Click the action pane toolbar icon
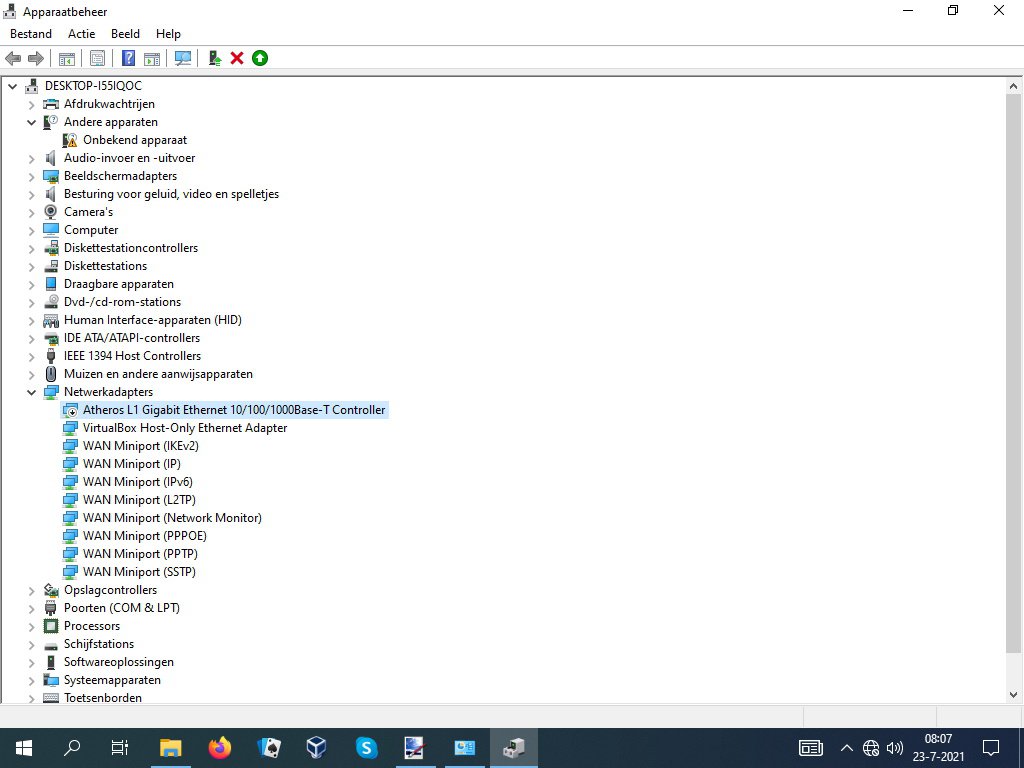The height and width of the screenshot is (768, 1024). pos(152,58)
